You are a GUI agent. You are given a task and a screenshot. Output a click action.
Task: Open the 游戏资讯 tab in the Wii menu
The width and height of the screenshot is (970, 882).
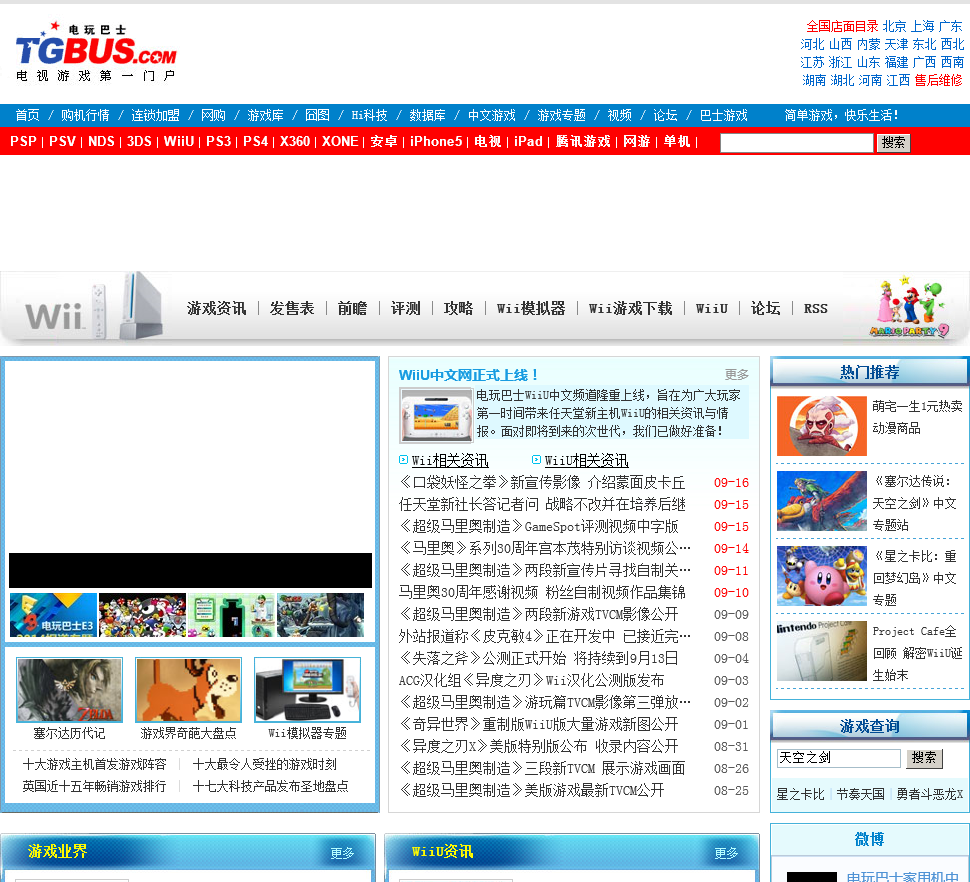pyautogui.click(x=217, y=308)
